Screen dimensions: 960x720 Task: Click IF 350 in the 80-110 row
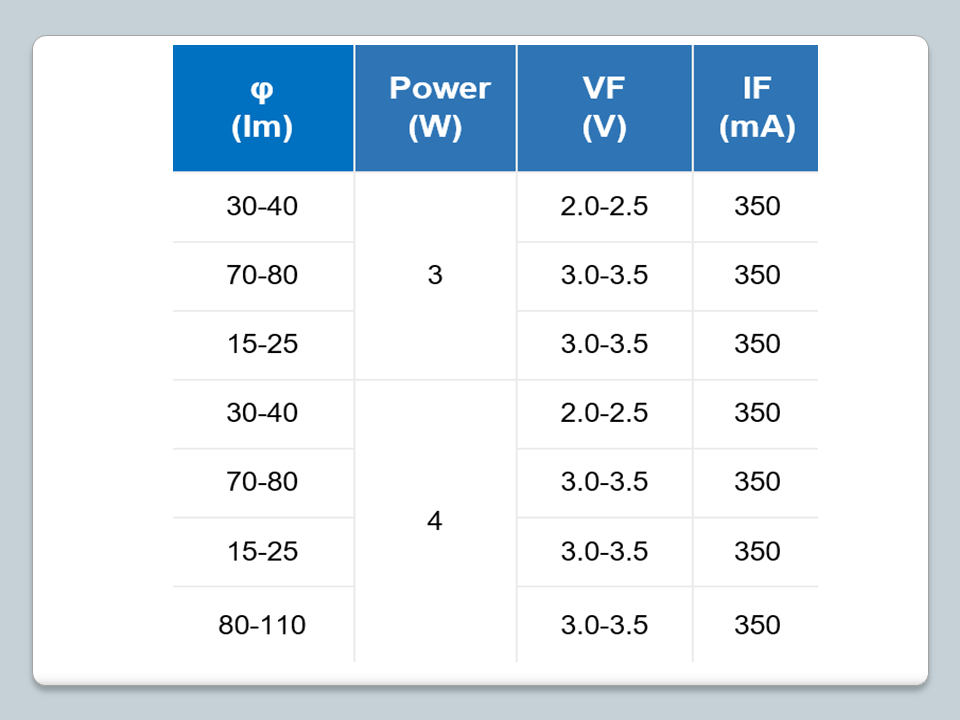pyautogui.click(x=756, y=625)
